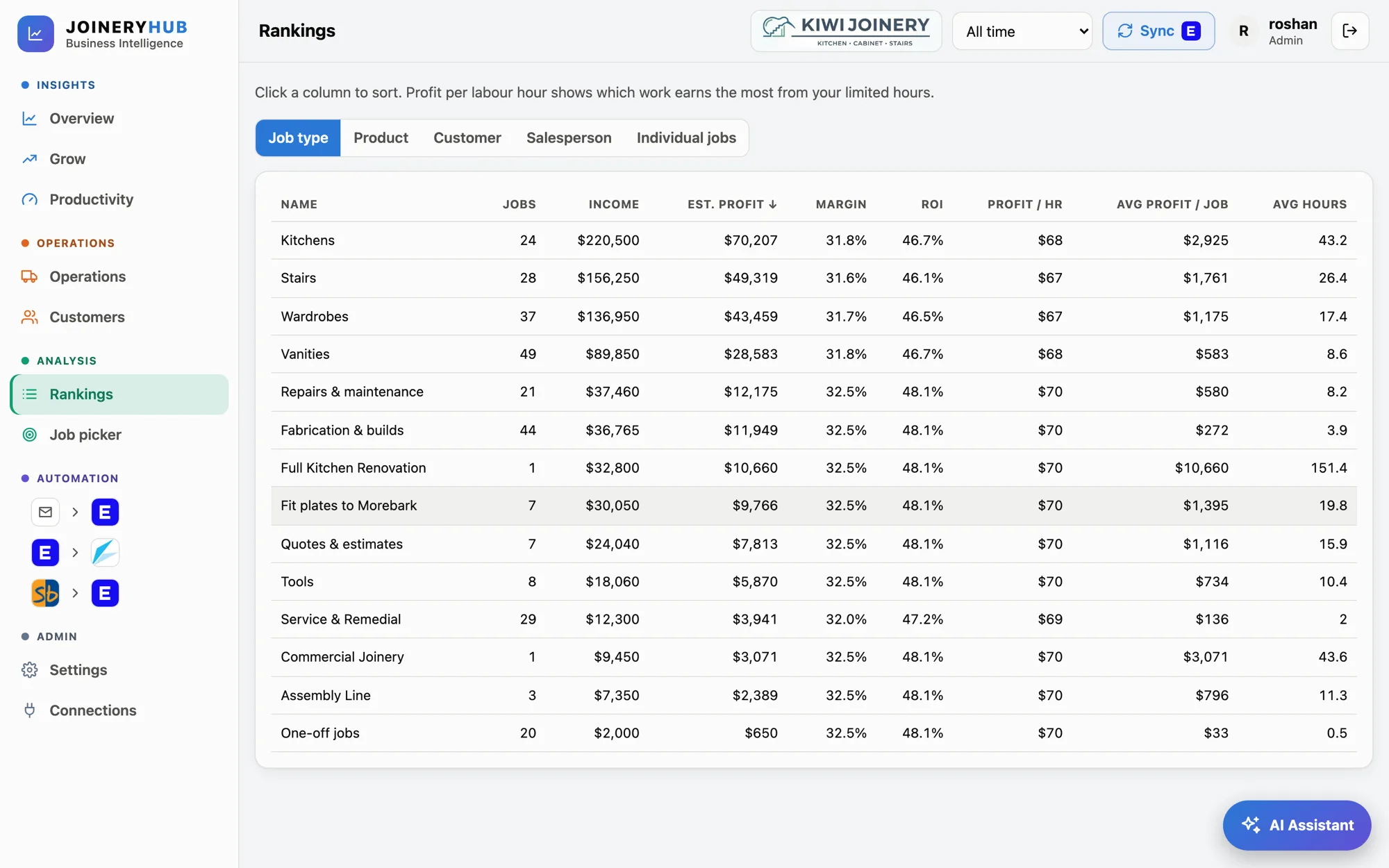Click the Kiwi Joinery company logo
Viewport: 1389px width, 868px height.
(846, 31)
